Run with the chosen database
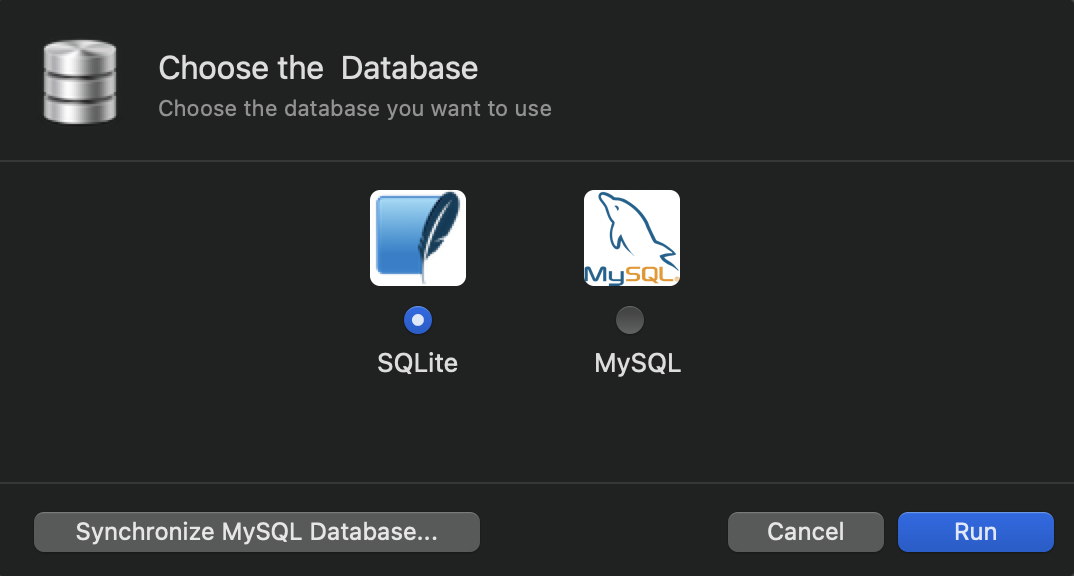This screenshot has width=1074, height=576. (x=975, y=532)
